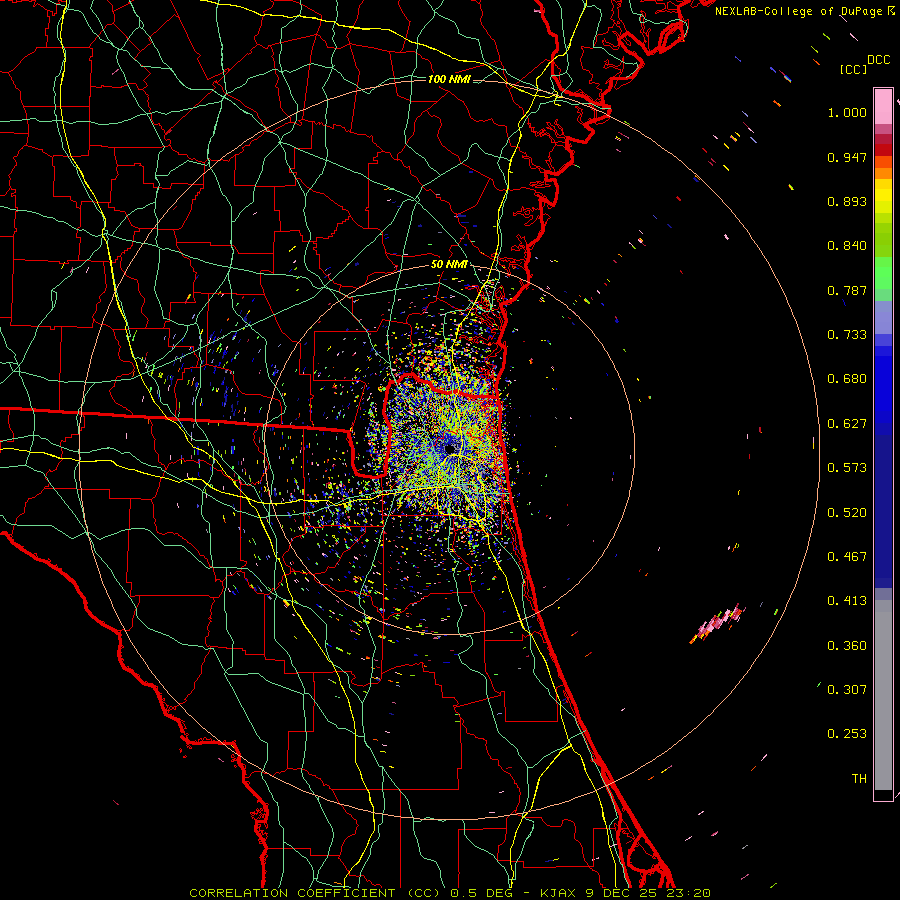The height and width of the screenshot is (900, 900).
Task: Click the 0.893 color scale label
Action: [x=847, y=201]
